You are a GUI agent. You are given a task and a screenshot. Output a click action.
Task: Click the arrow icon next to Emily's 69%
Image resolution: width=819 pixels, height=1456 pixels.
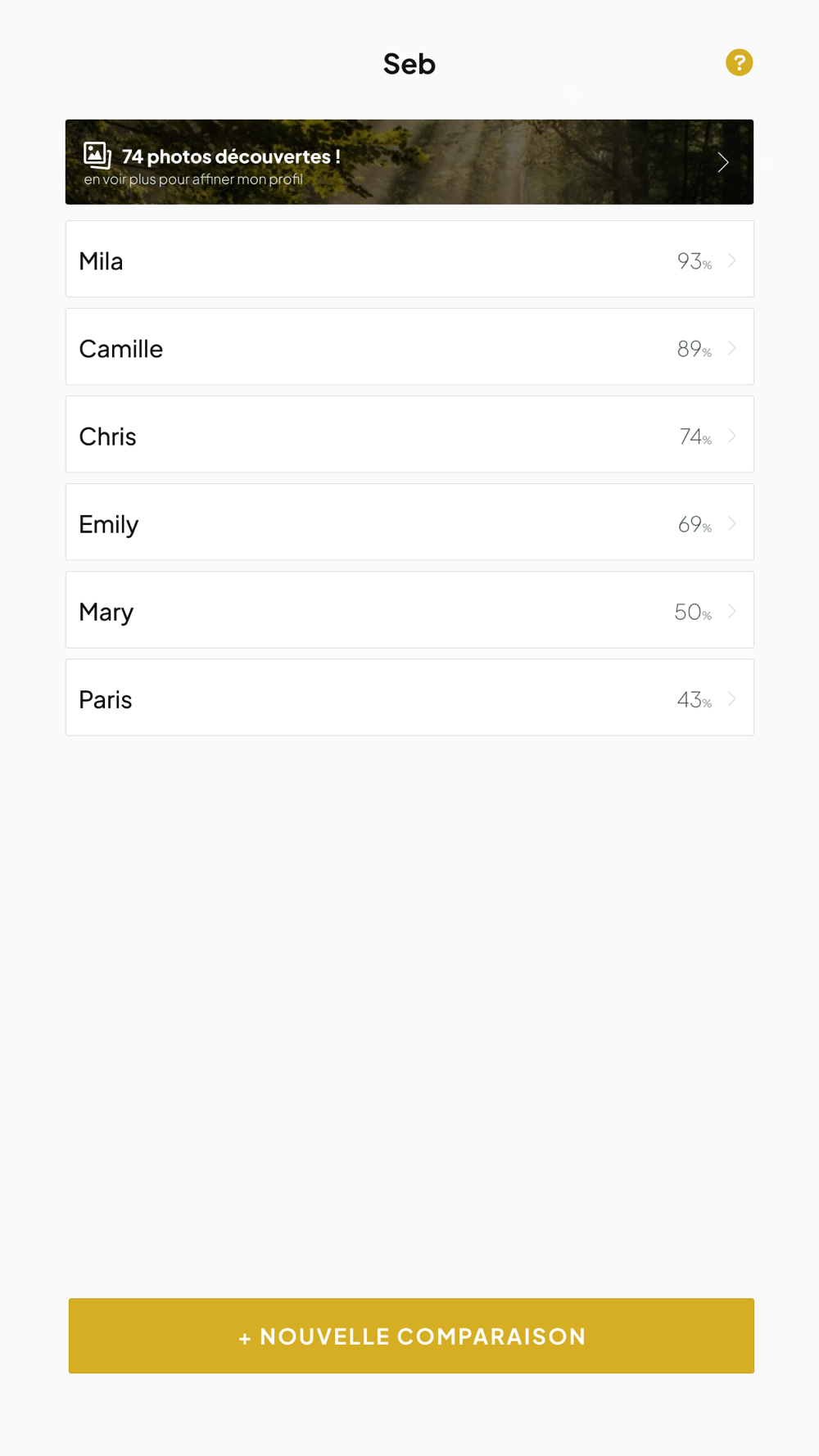click(732, 523)
